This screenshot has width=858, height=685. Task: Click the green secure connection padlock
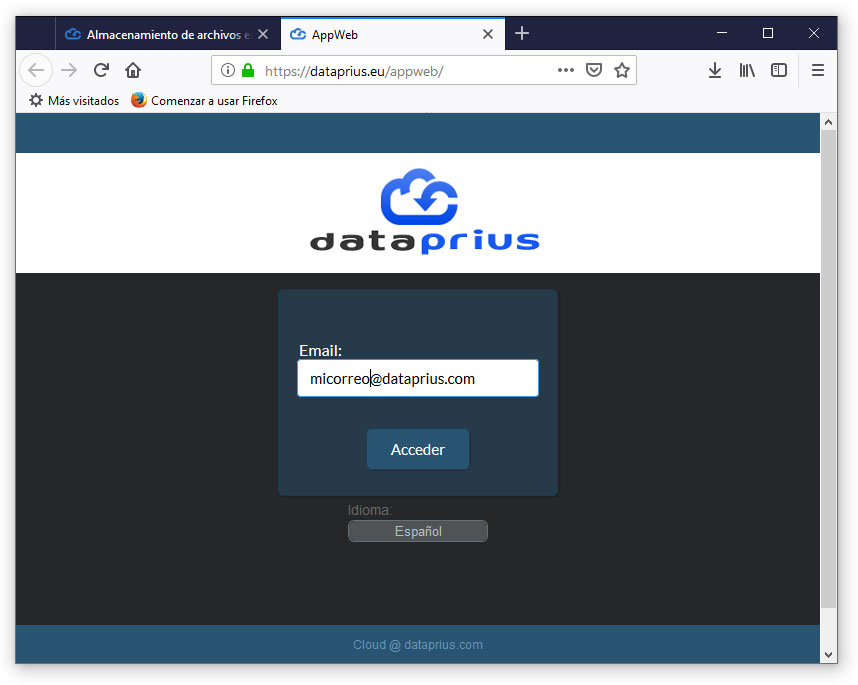pos(248,70)
